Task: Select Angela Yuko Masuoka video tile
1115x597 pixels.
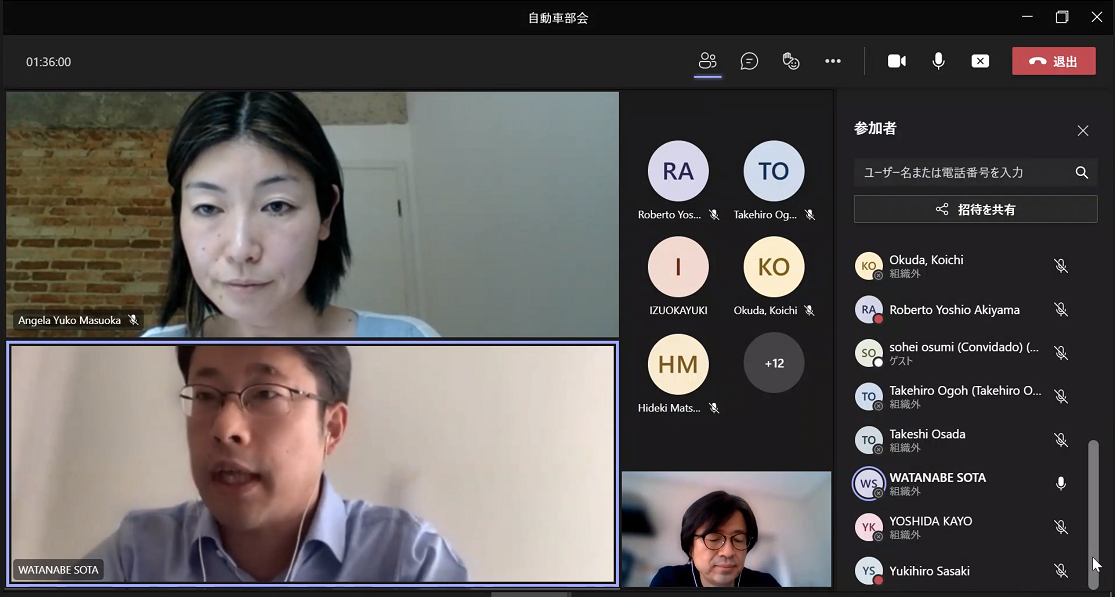Action: 312,214
